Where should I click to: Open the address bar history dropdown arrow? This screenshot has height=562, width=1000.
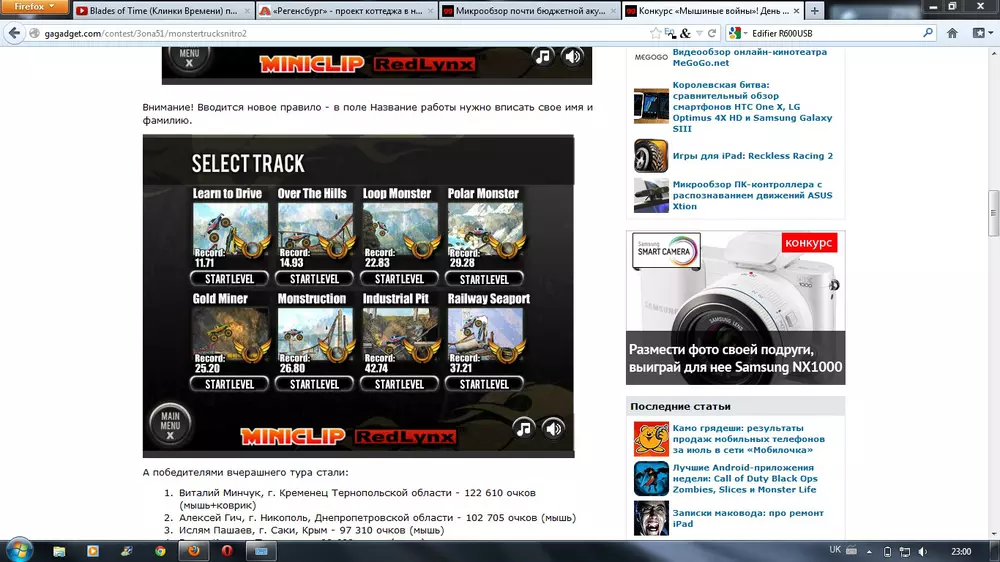(x=699, y=33)
